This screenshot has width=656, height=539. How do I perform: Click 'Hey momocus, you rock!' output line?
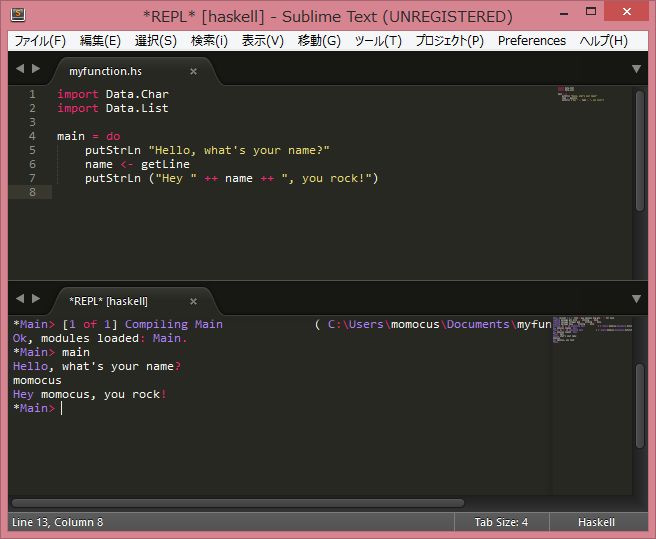90,394
